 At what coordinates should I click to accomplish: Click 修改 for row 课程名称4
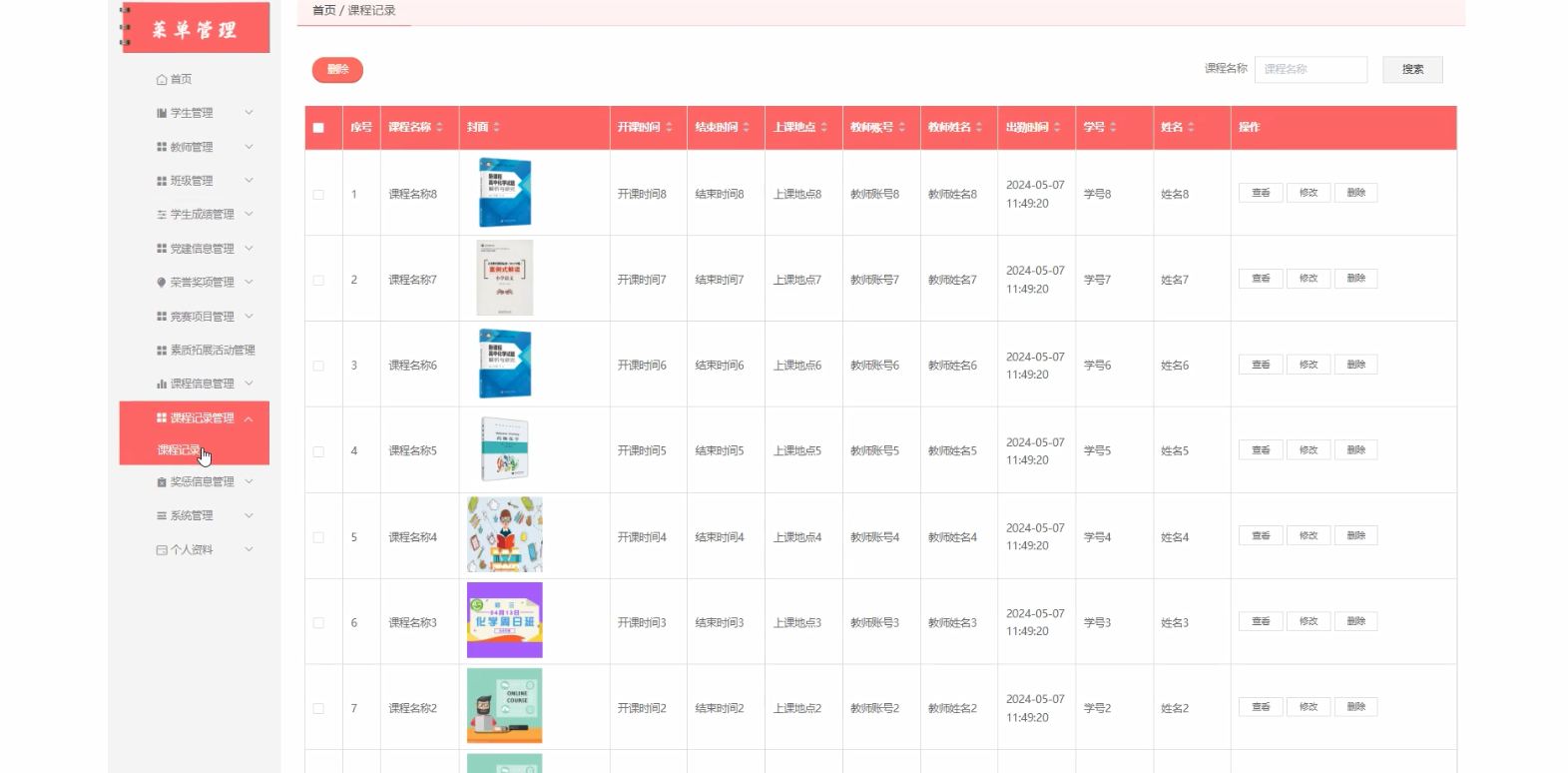tap(1308, 536)
